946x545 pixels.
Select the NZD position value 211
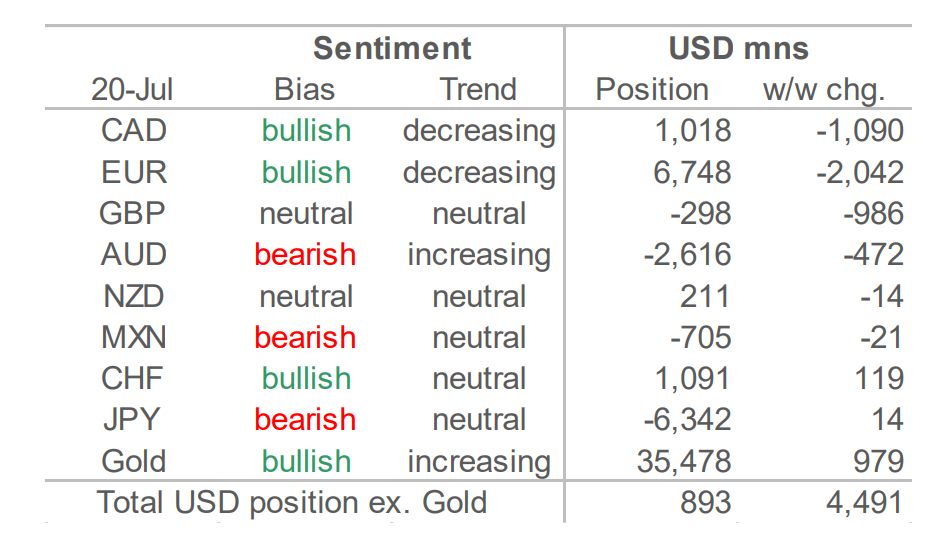705,297
